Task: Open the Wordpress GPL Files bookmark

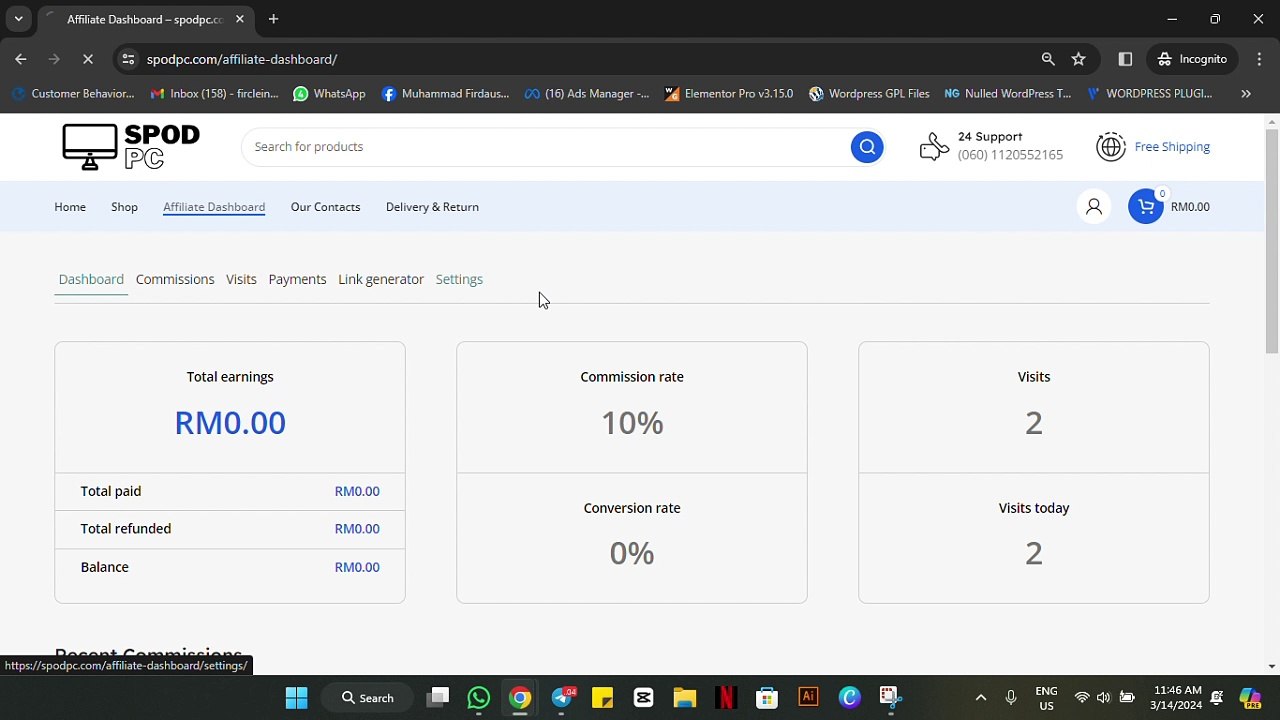Action: pos(869,94)
